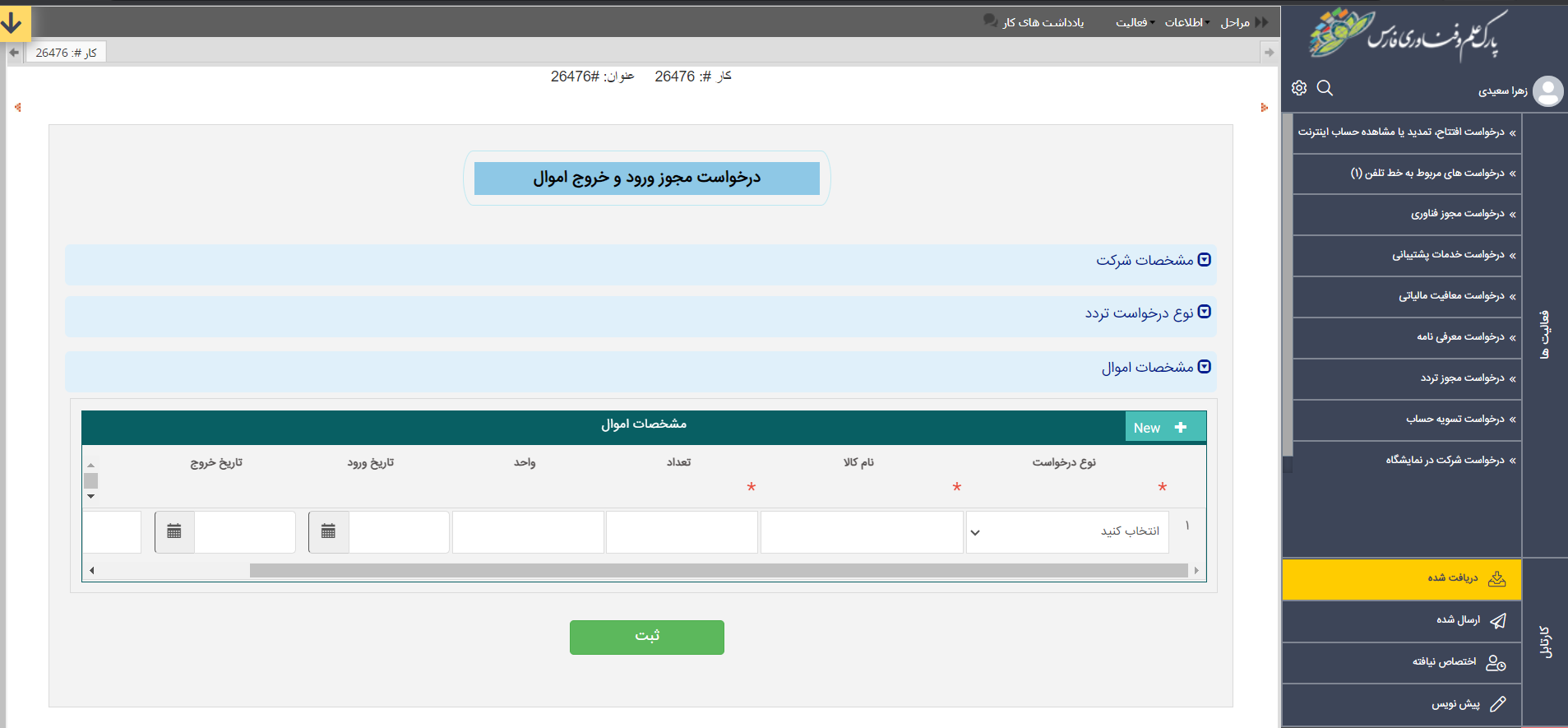
Task: Click the user profile avatar
Action: coord(1547,90)
